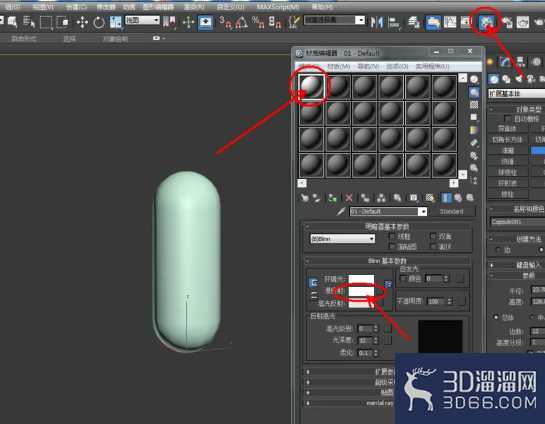Open the 视图 reference coordinate dropdown
The width and height of the screenshot is (545, 424).
(x=143, y=21)
